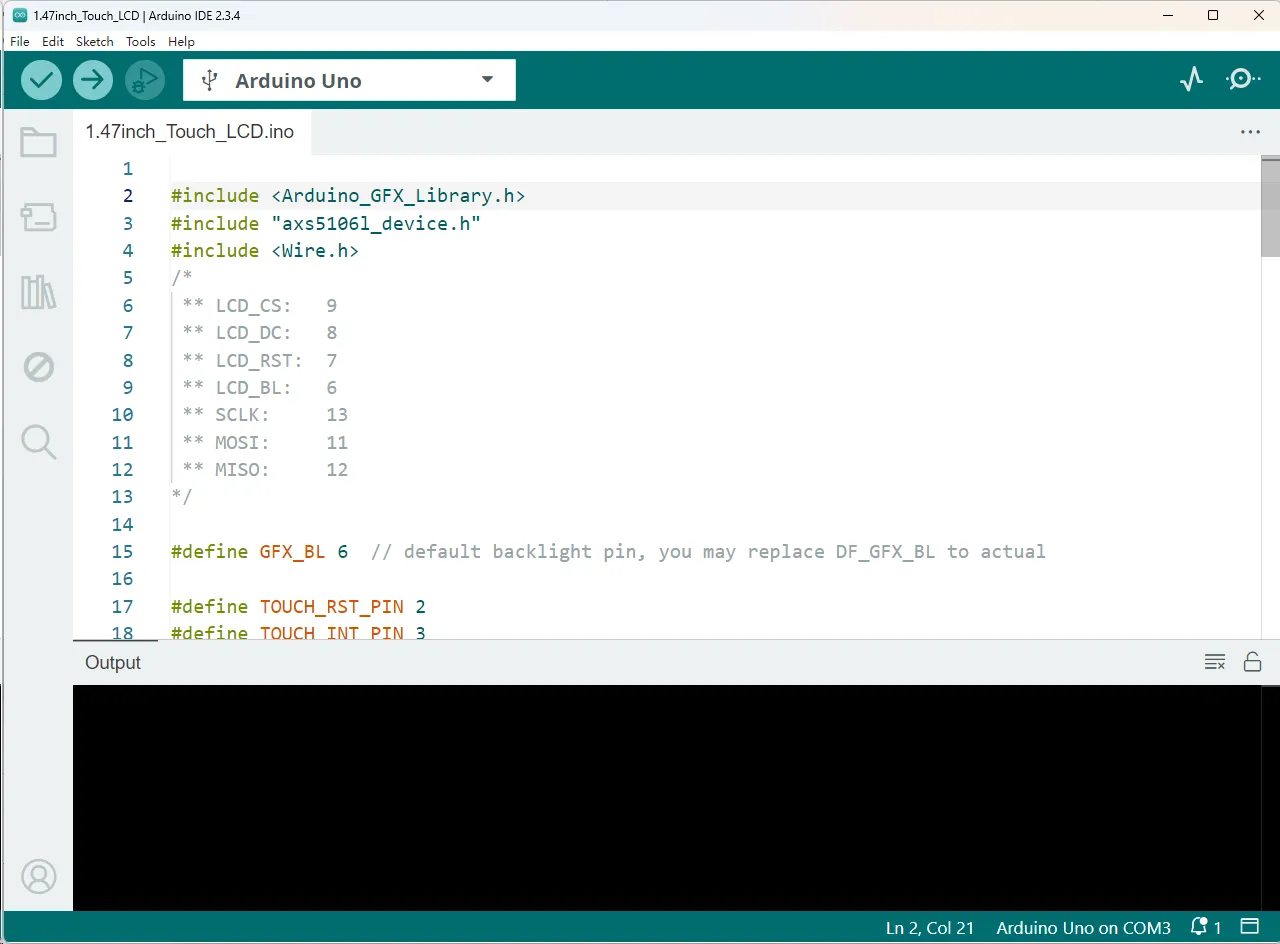Open the tab options ellipsis menu
1280x944 pixels.
coord(1250,132)
